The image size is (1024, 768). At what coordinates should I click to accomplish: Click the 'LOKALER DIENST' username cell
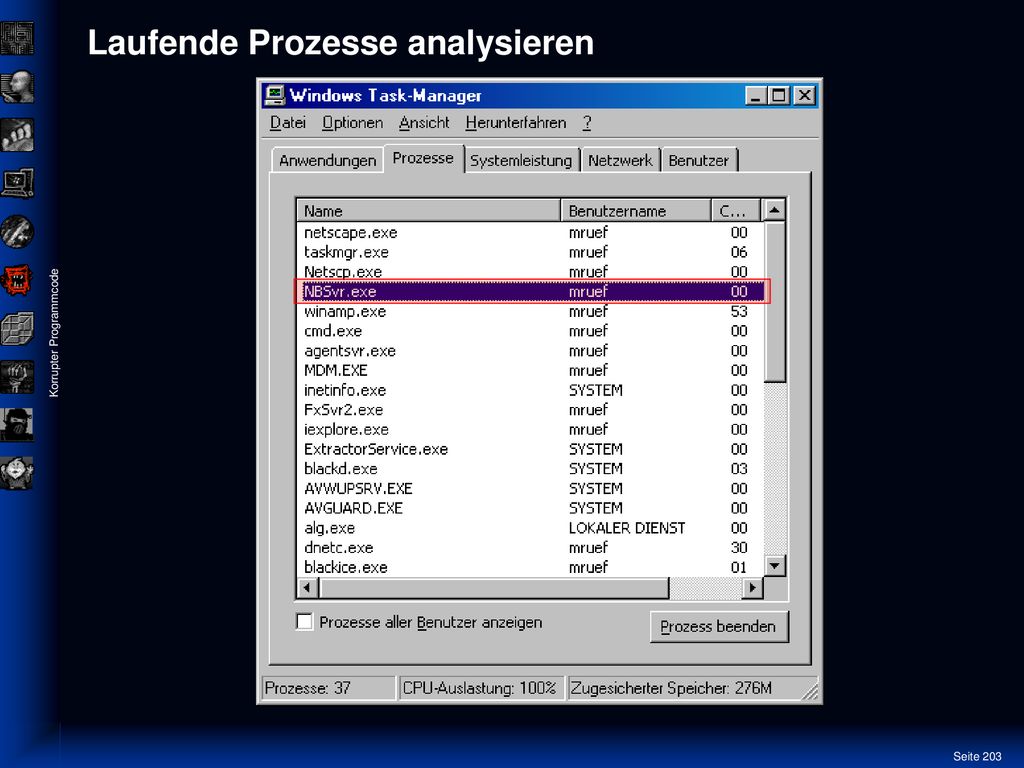[627, 528]
